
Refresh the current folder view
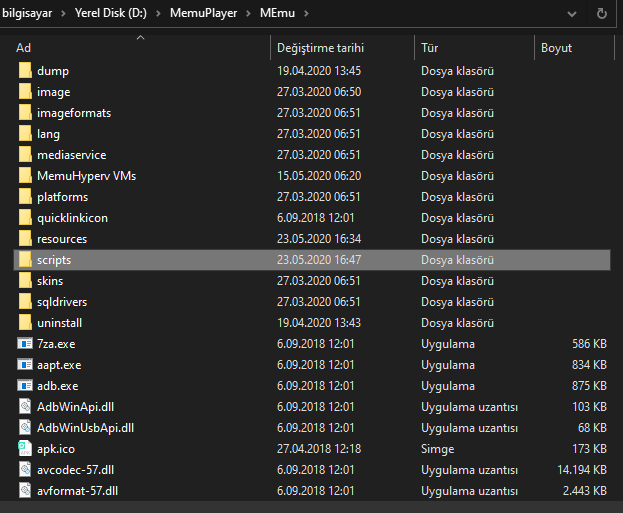(601, 15)
